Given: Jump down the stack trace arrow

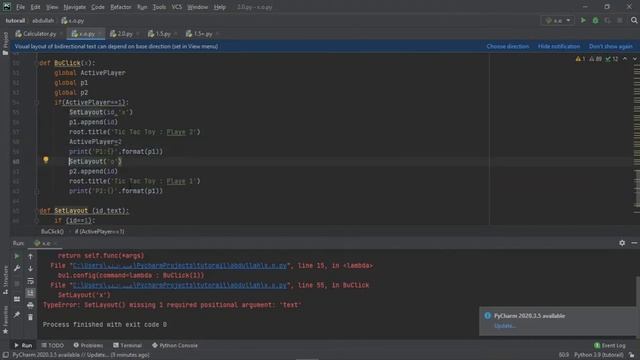Looking at the screenshot, I should (30, 268).
